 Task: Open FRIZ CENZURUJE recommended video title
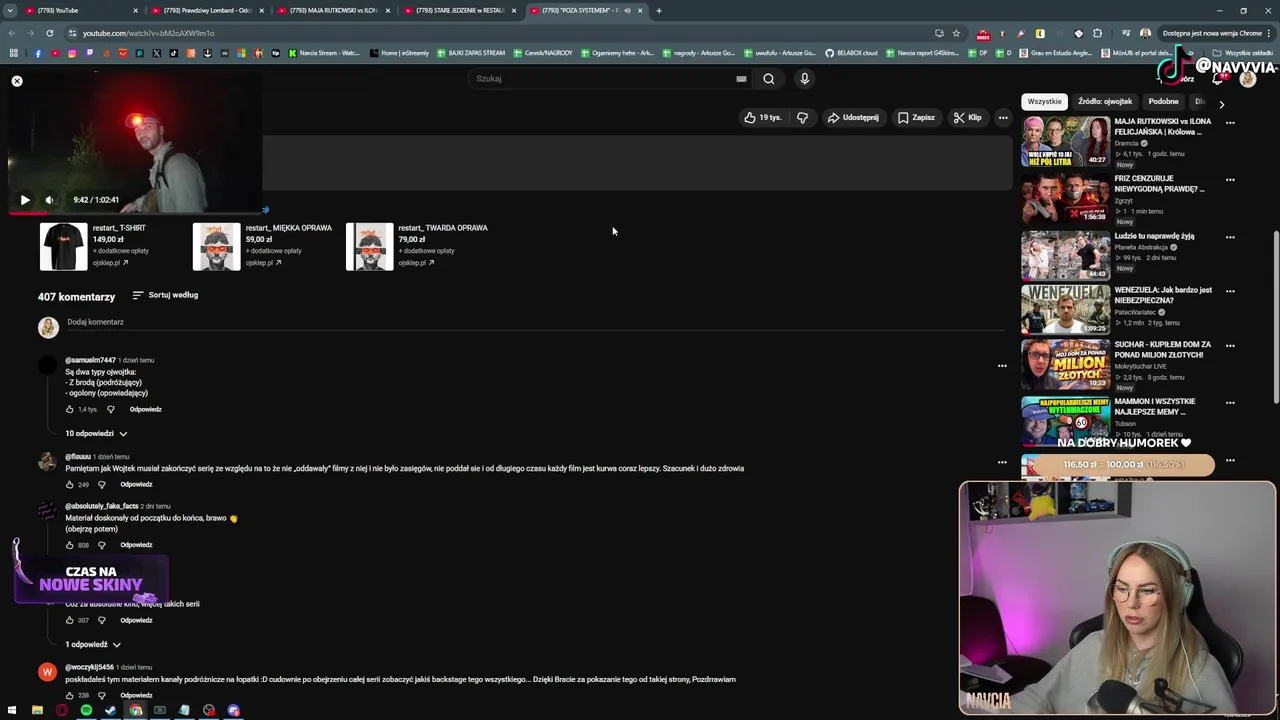[x=1160, y=183]
